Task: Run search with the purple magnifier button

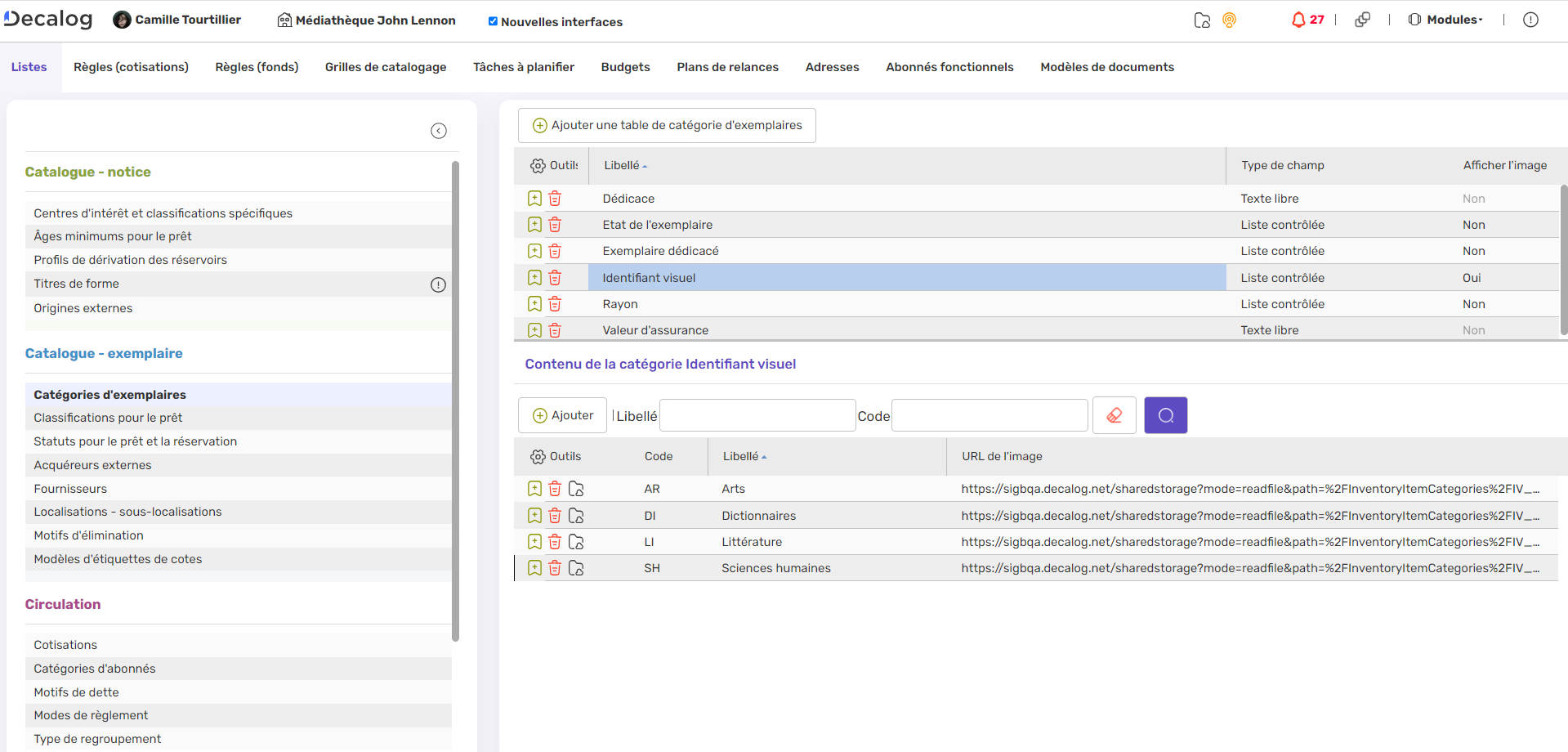Action: pos(1165,415)
